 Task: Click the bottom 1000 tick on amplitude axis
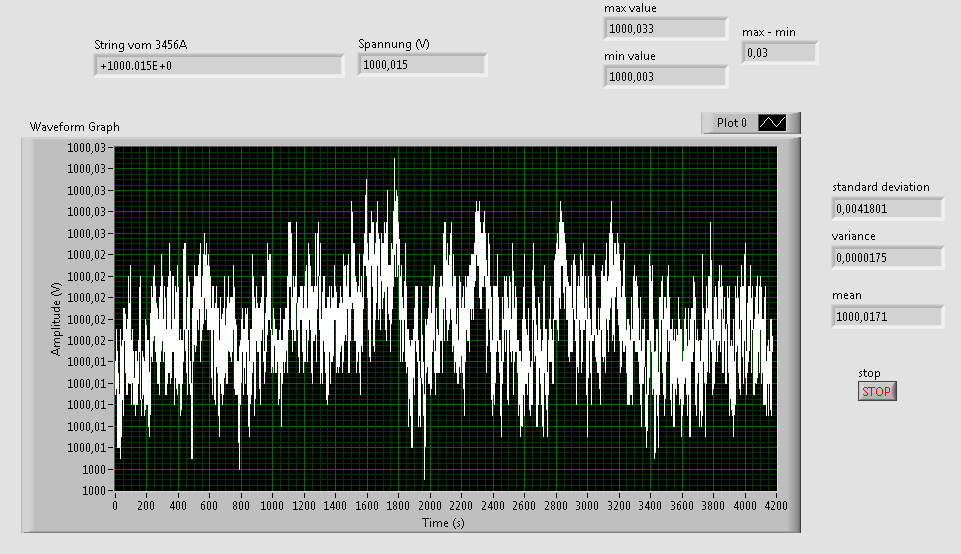(x=94, y=490)
